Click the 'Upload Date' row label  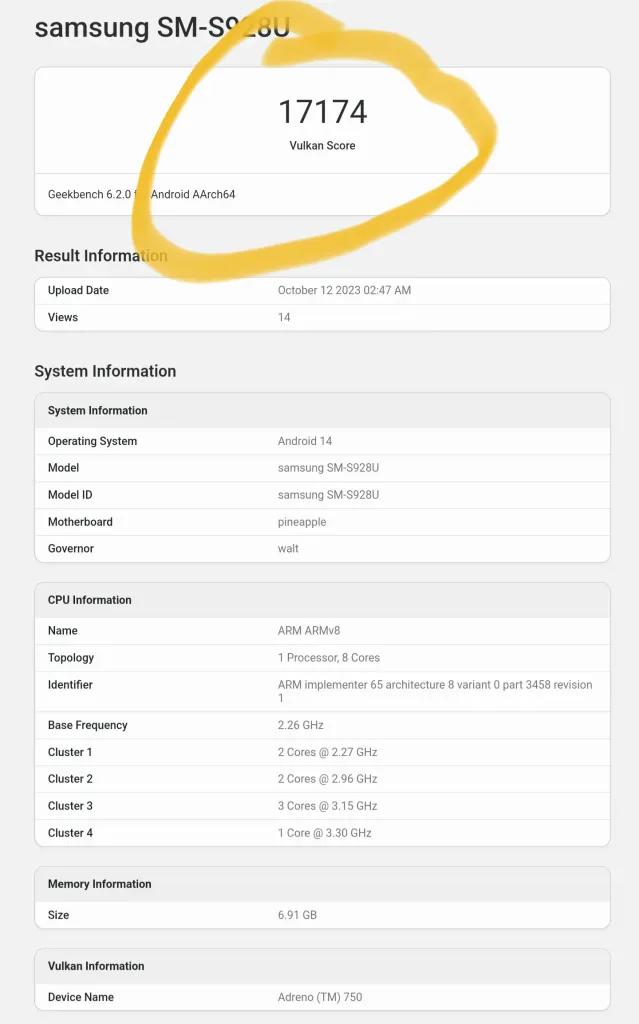tap(78, 291)
